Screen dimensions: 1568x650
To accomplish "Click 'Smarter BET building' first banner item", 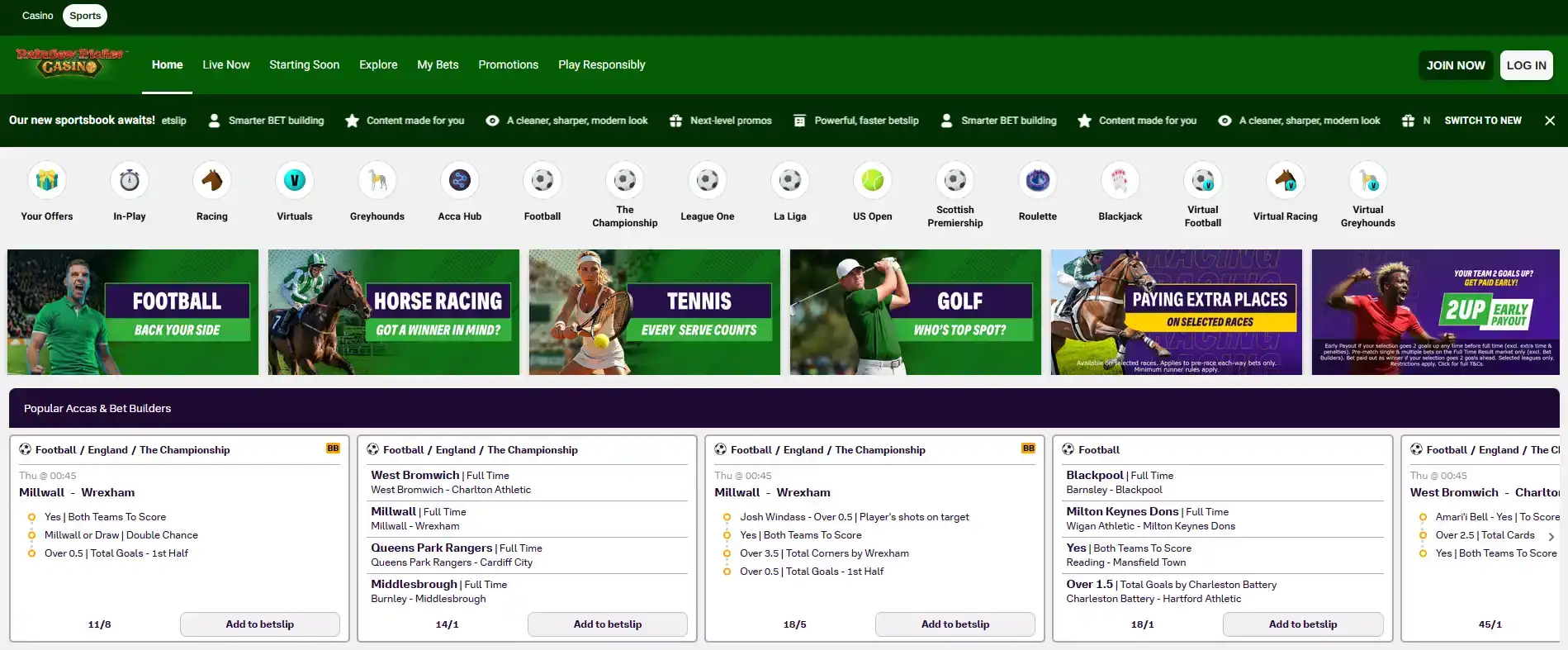I will pos(266,121).
